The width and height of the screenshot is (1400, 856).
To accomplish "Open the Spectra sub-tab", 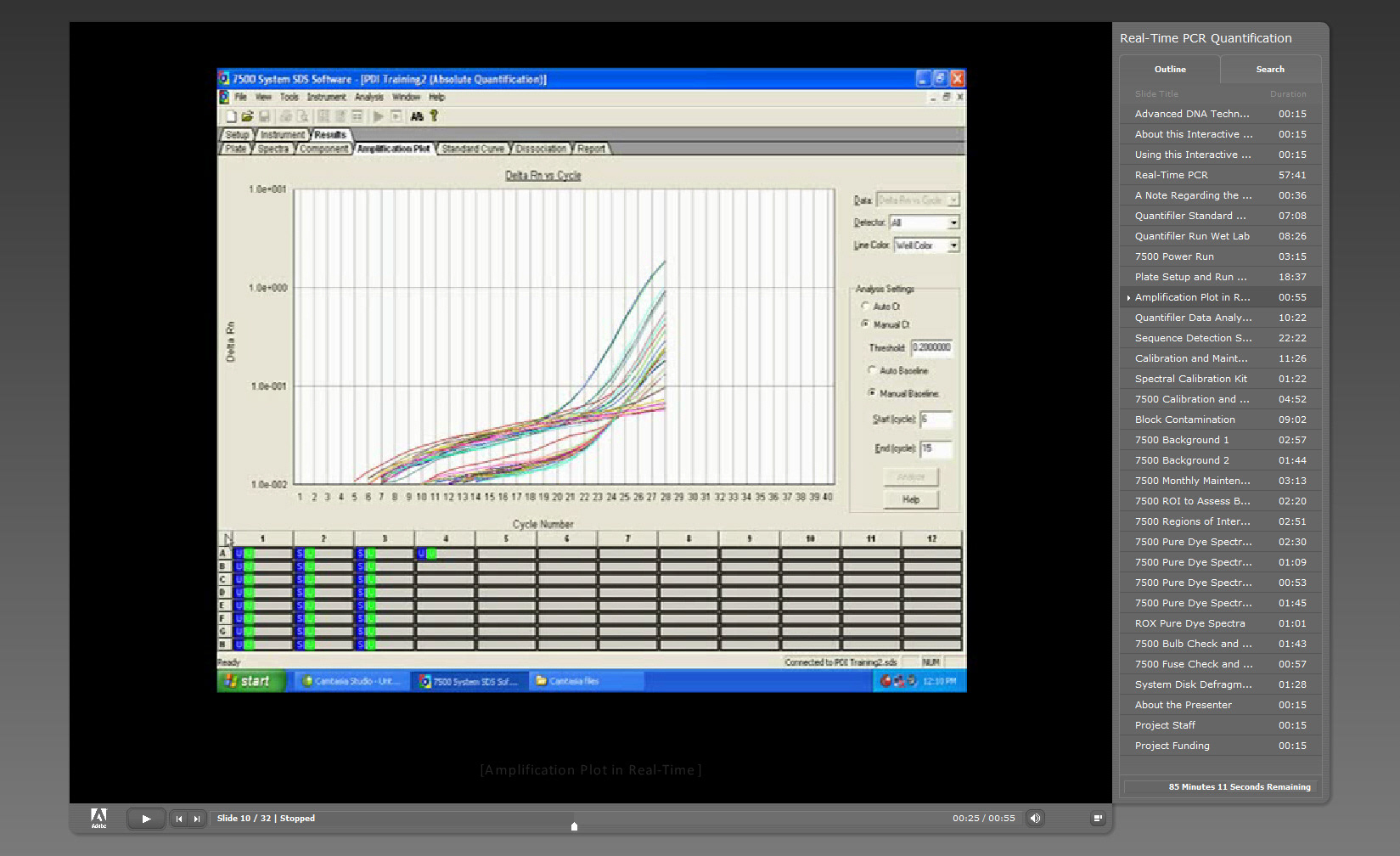I will tap(273, 149).
